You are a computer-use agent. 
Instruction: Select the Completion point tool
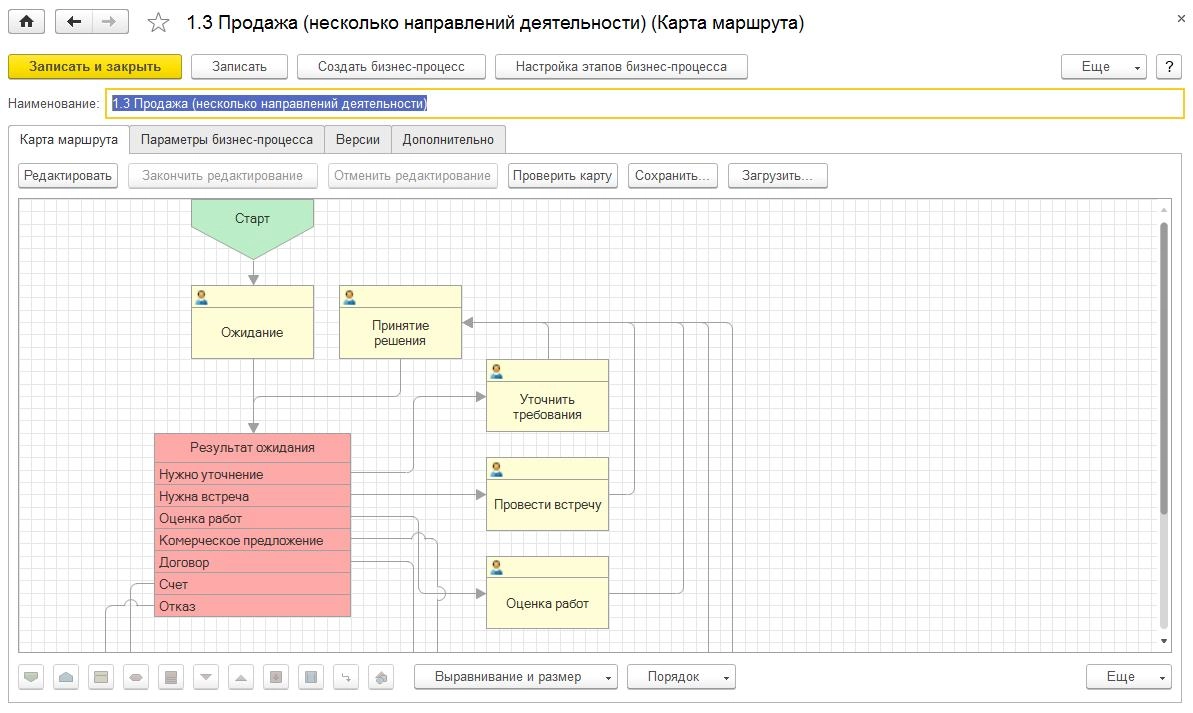[x=66, y=677]
